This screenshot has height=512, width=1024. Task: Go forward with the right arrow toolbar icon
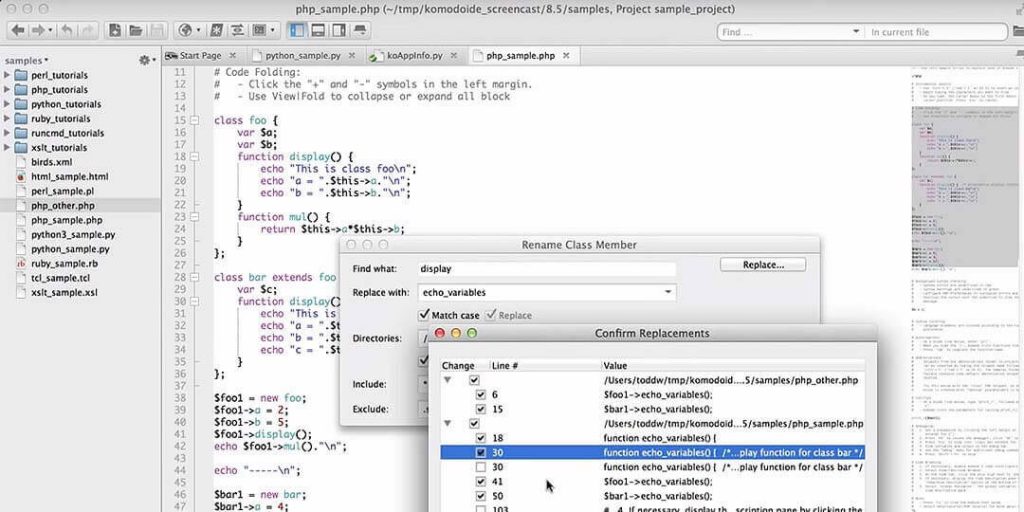pos(38,30)
